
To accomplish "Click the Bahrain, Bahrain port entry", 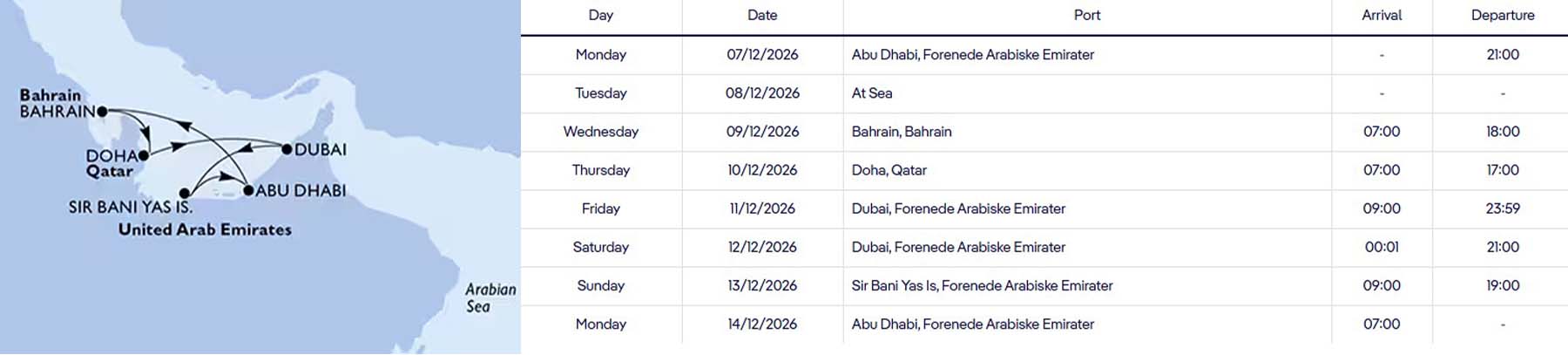I will pyautogui.click(x=902, y=132).
